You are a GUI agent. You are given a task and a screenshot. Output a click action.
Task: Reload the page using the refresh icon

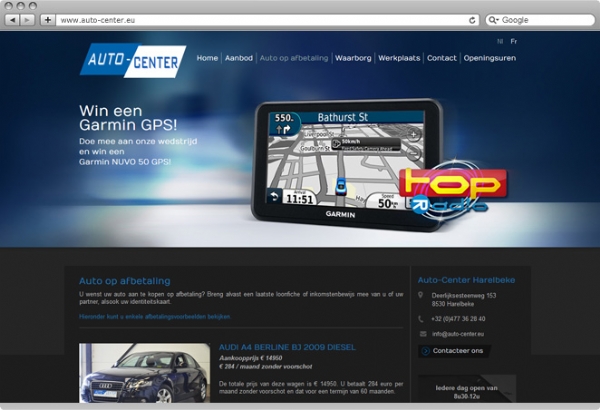click(472, 19)
